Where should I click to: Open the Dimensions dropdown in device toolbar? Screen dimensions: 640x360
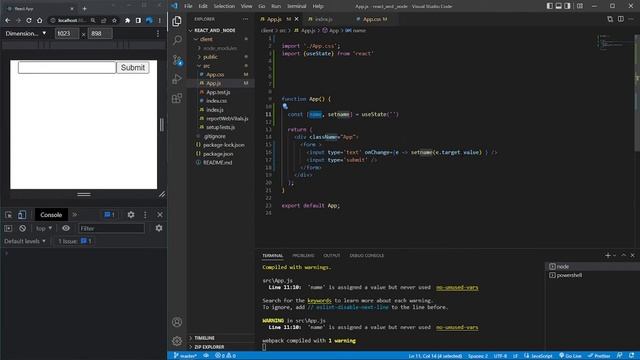[x=26, y=33]
